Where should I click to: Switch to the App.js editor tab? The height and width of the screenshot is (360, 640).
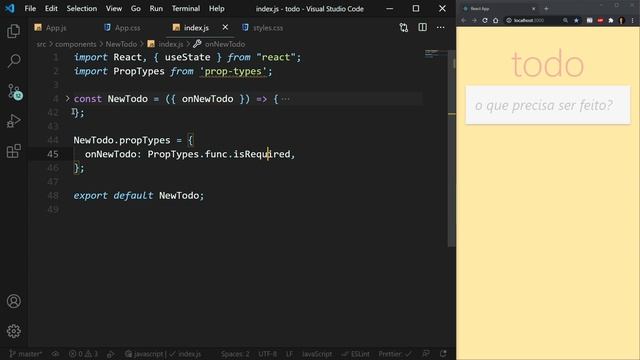(51, 27)
